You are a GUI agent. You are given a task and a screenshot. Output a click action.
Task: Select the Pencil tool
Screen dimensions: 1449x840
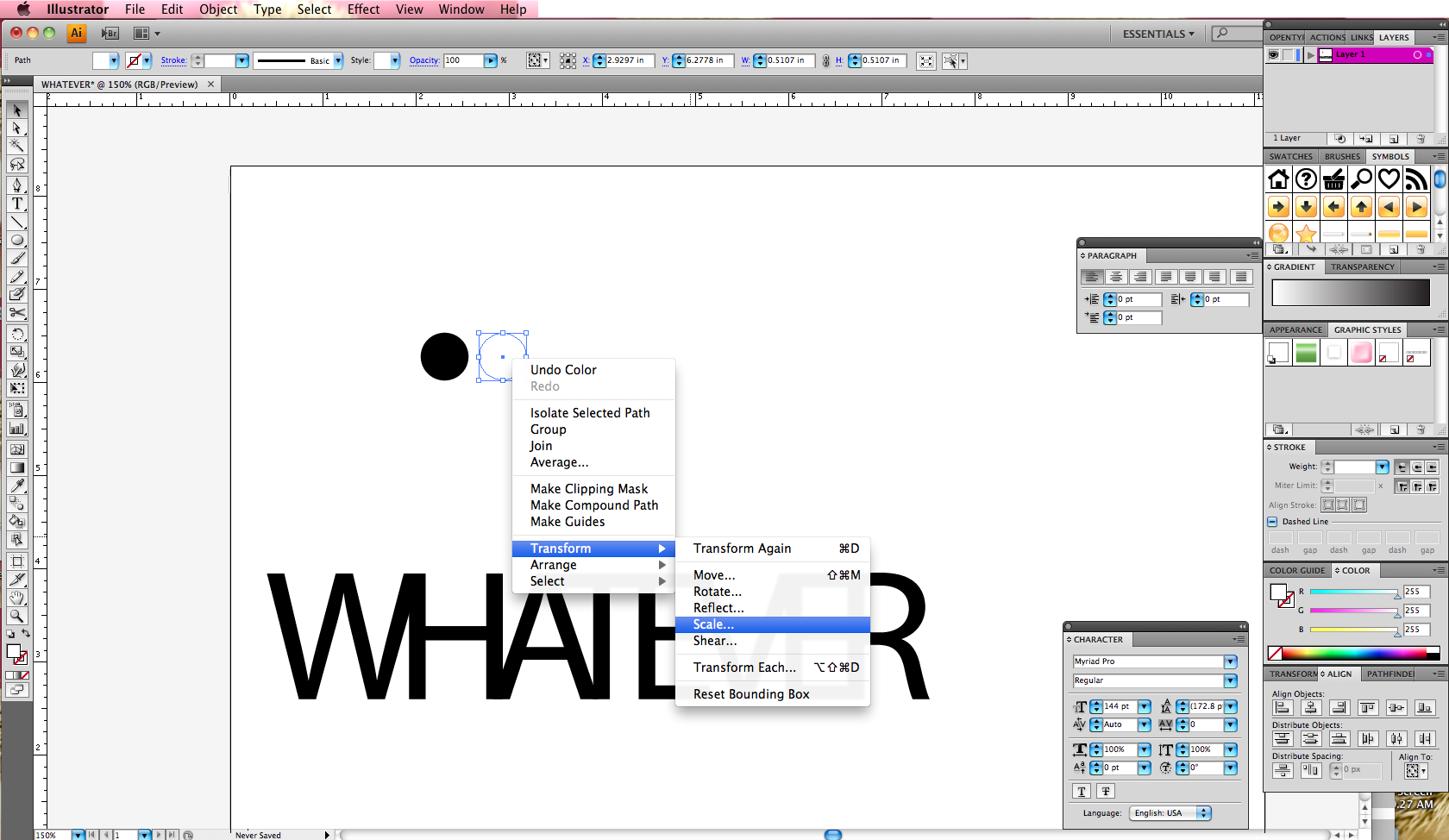[16, 276]
